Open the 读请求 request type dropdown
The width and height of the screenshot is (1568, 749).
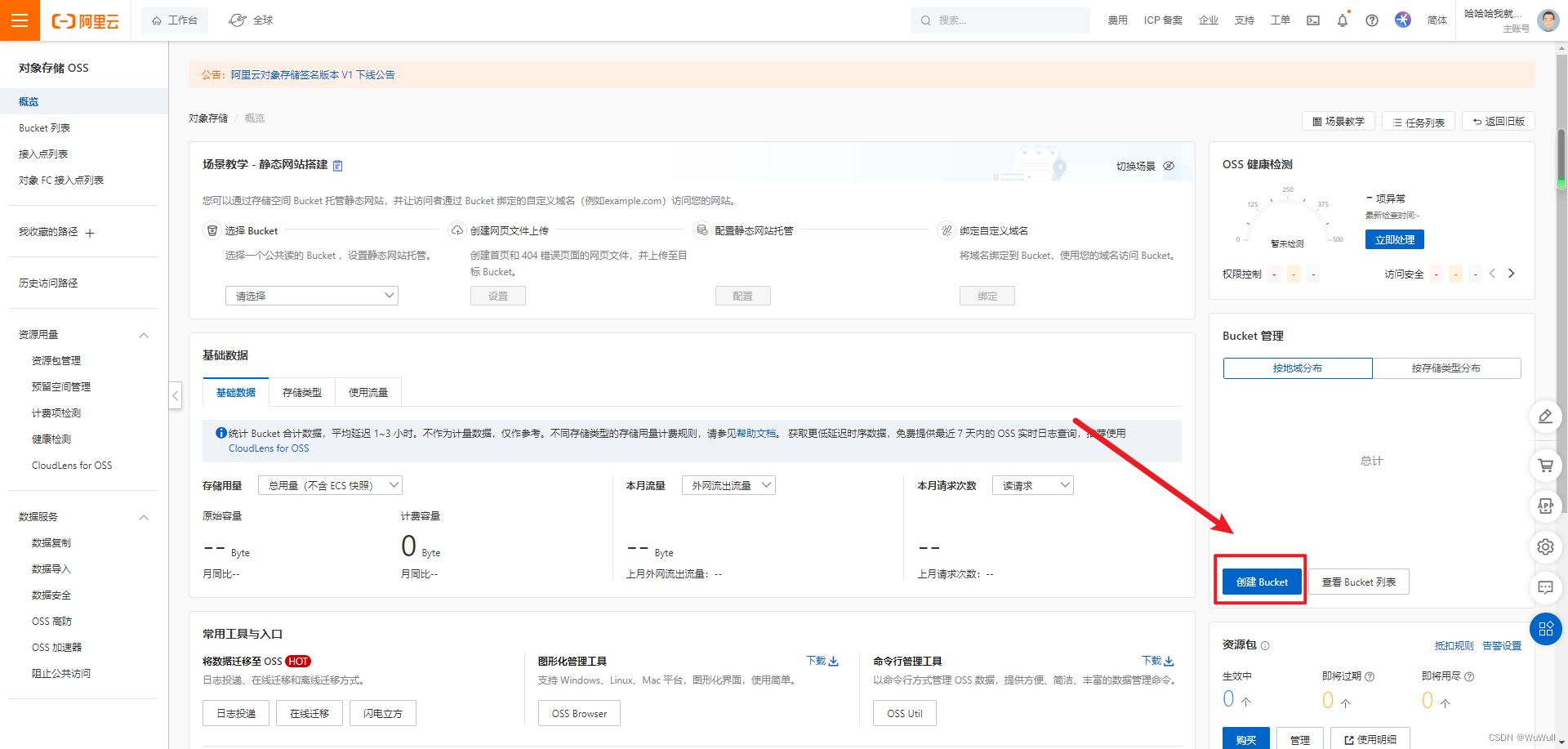(1032, 485)
